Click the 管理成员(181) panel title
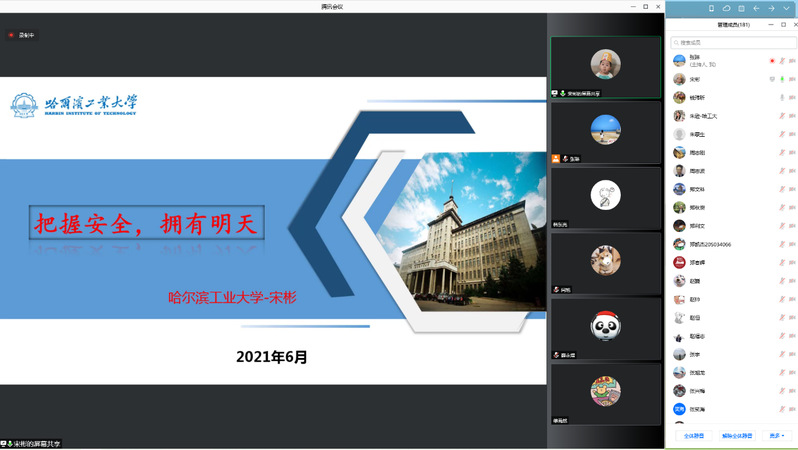This screenshot has width=798, height=450. 733,24
